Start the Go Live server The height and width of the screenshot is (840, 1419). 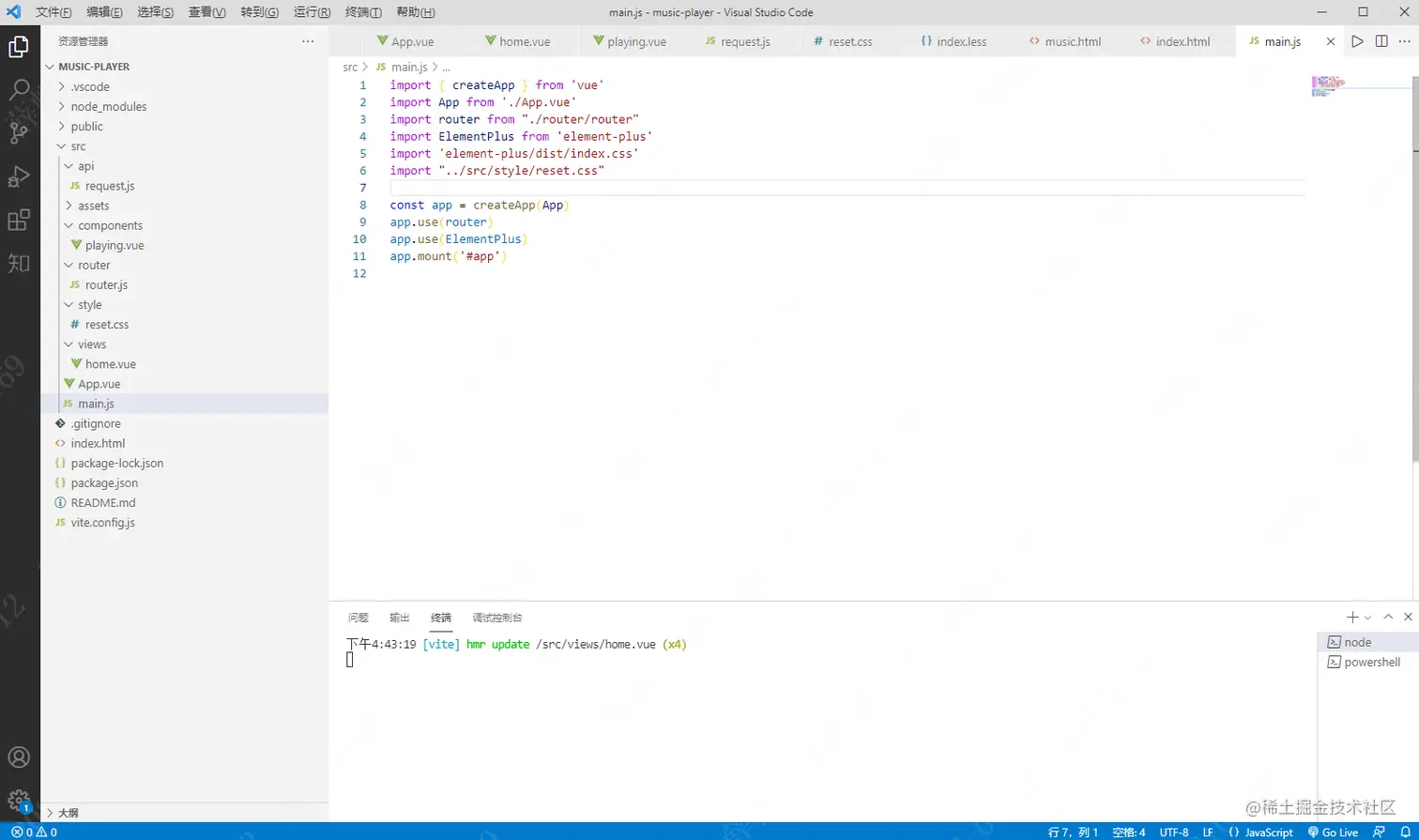click(x=1333, y=832)
